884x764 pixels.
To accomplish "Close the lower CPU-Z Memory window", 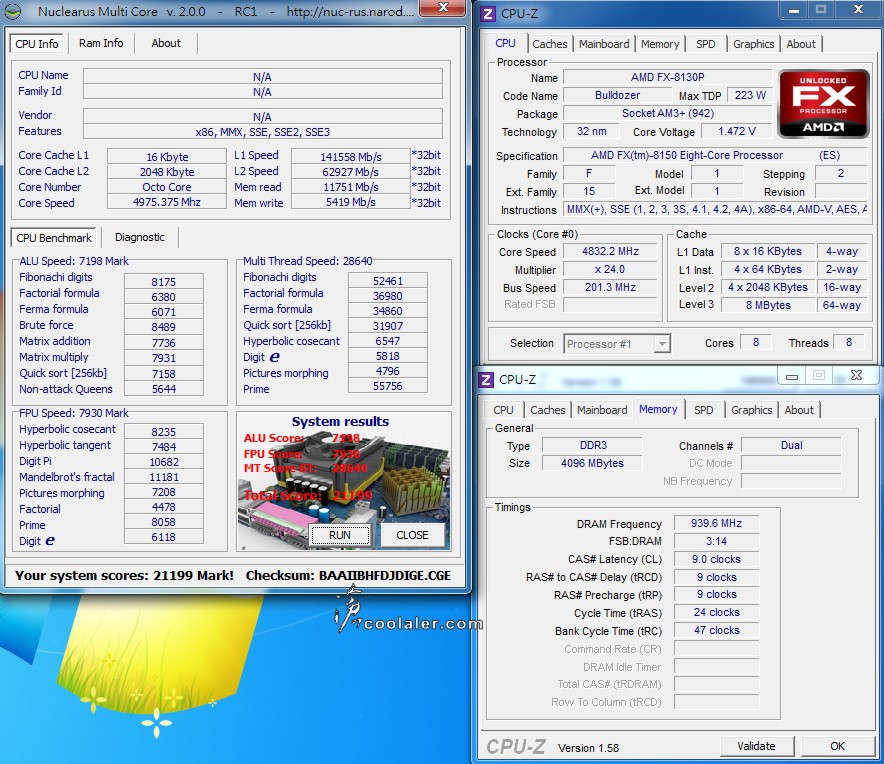I will pyautogui.click(x=856, y=376).
